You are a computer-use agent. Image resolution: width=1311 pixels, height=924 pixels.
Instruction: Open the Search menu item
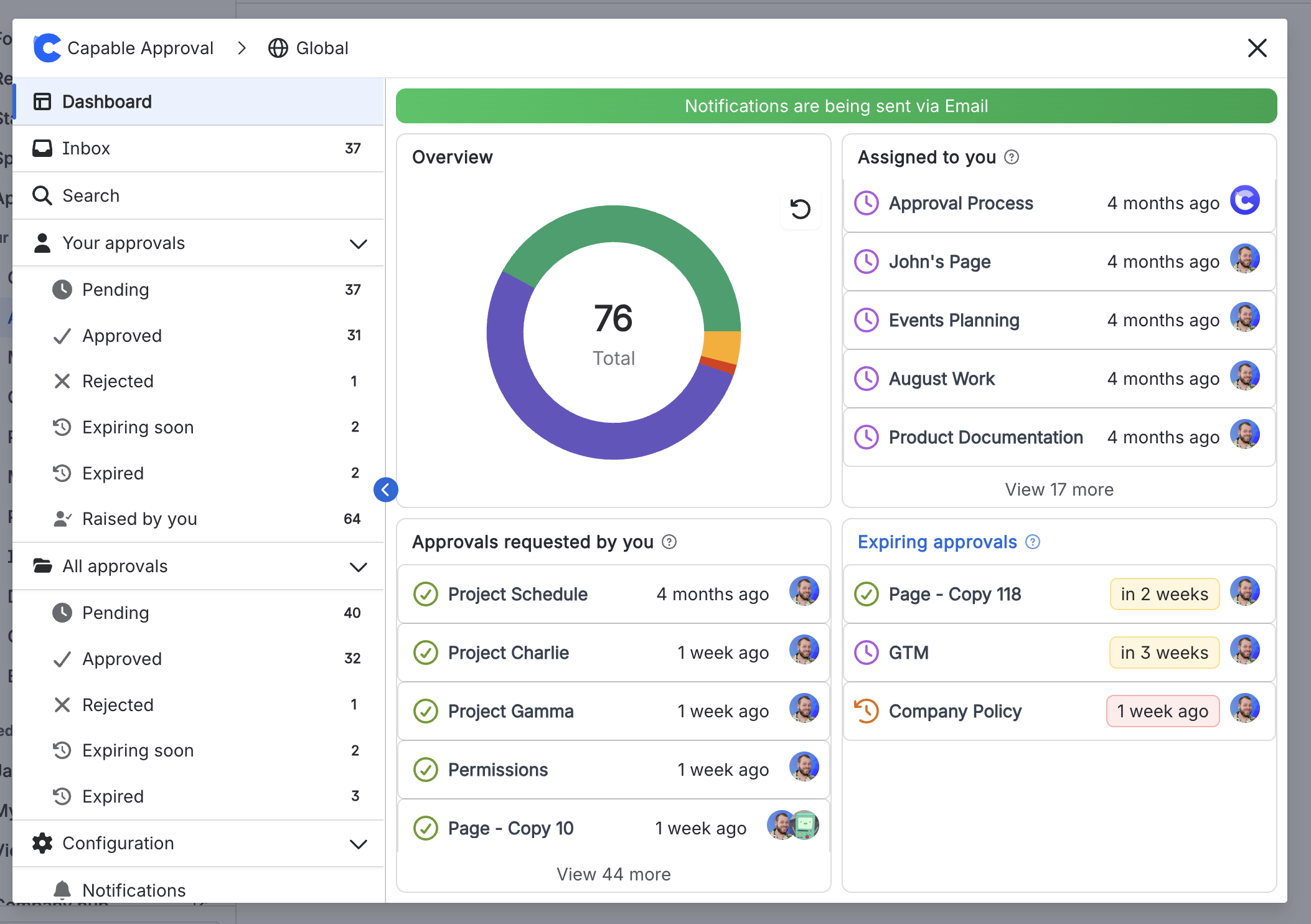[91, 196]
